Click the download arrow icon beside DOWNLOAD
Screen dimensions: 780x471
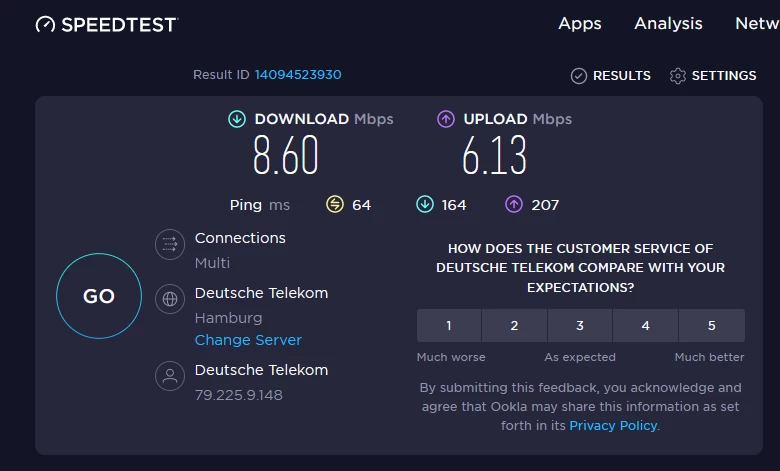pos(237,119)
